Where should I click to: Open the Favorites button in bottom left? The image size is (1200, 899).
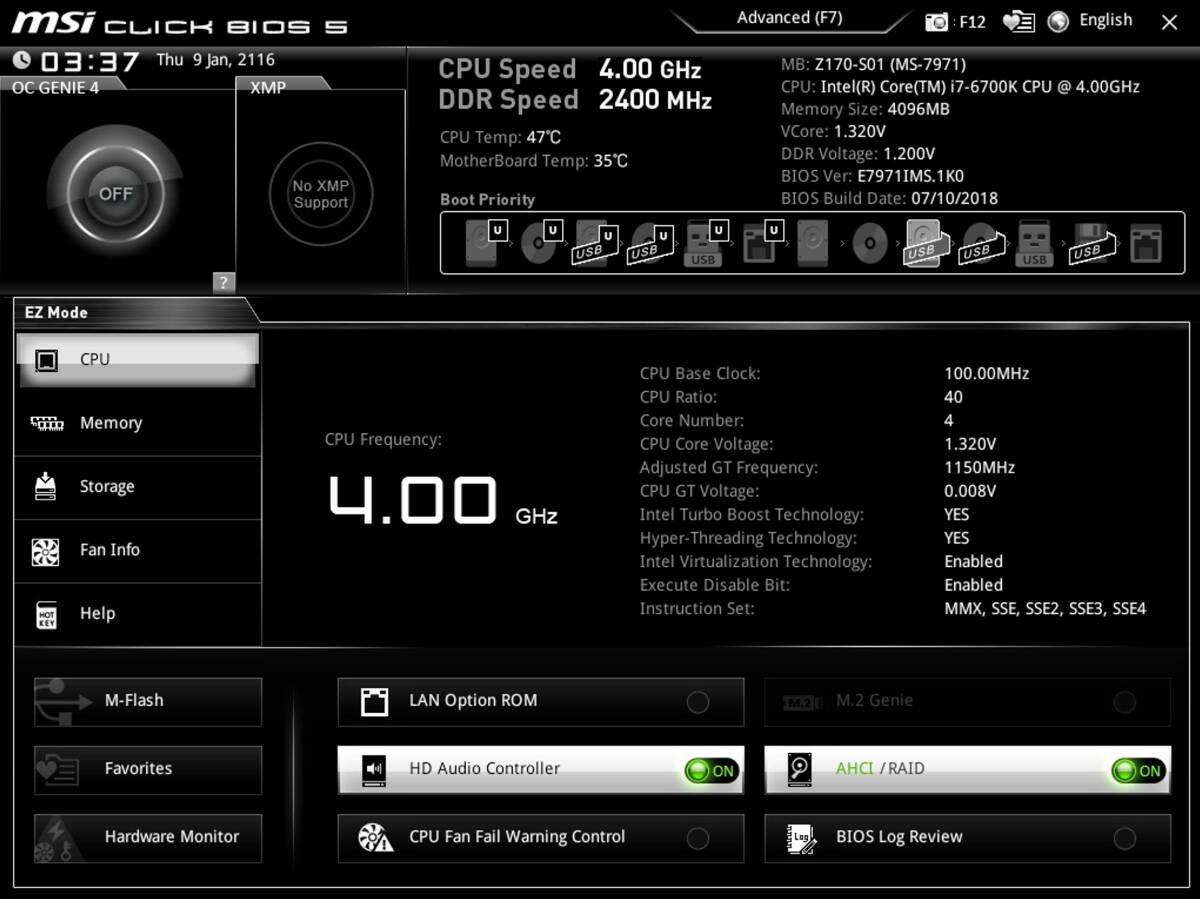(x=148, y=769)
